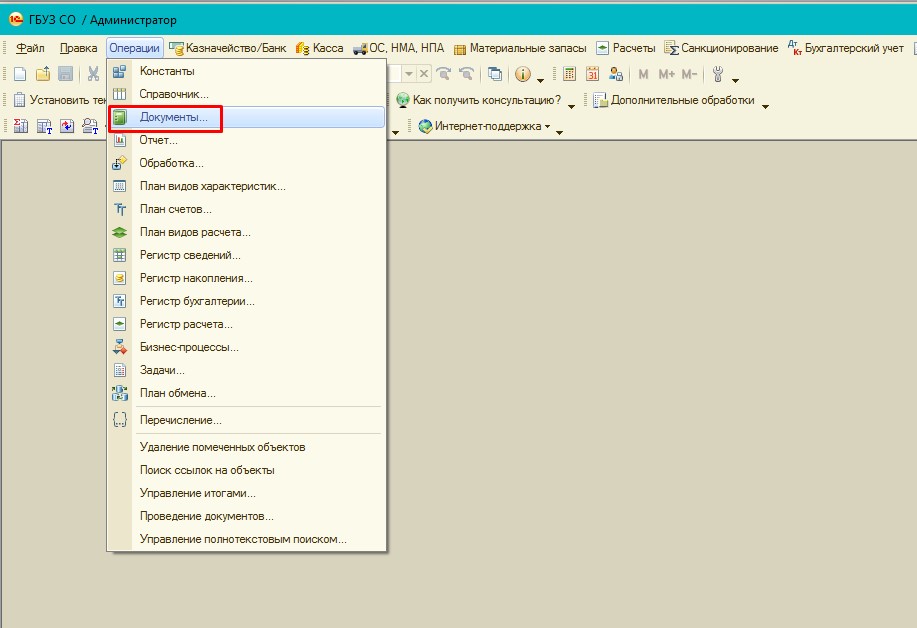Viewport: 917px width, 628px height.
Task: Open the Санкционирование menu
Action: [721, 48]
